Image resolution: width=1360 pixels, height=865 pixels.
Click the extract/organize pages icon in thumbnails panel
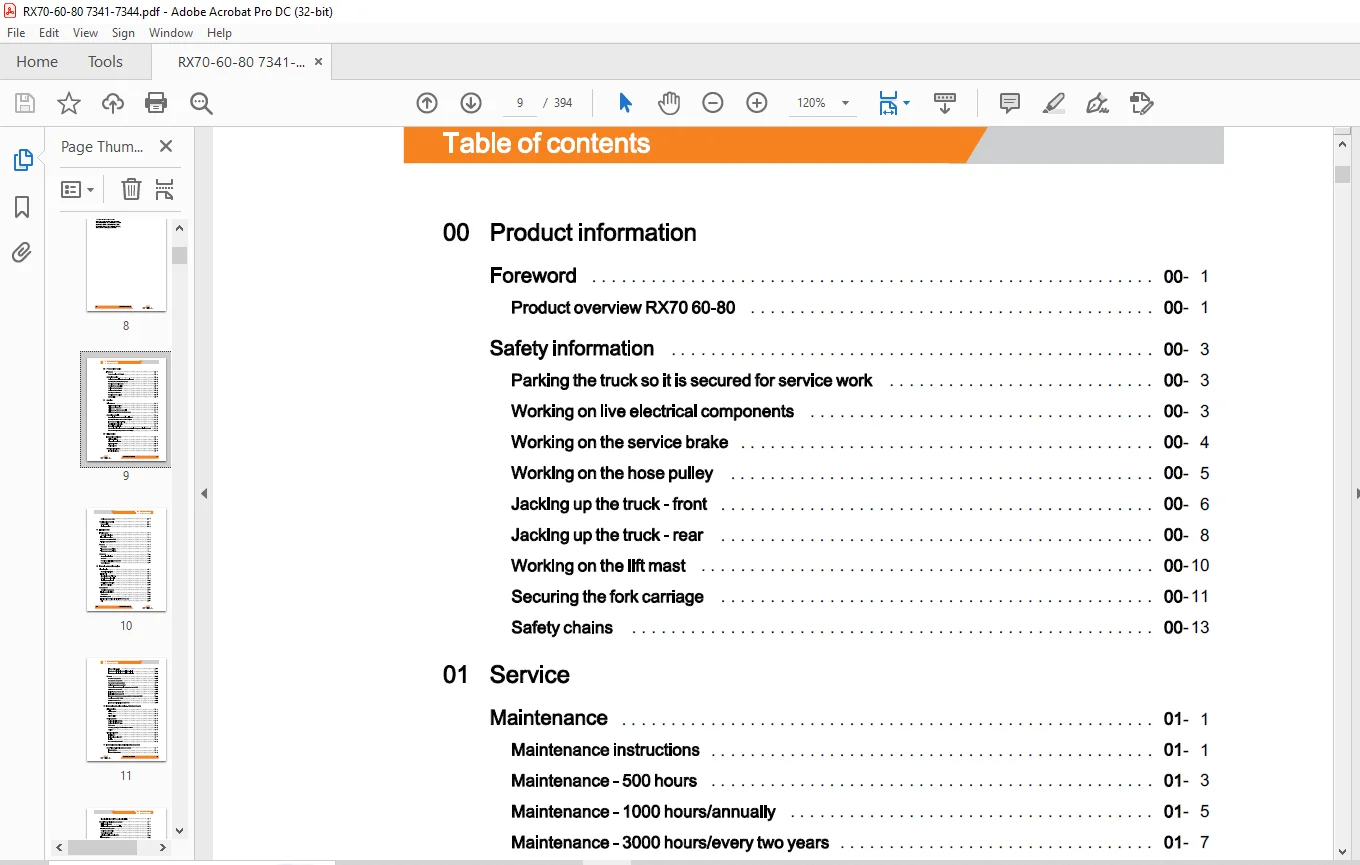(165, 189)
